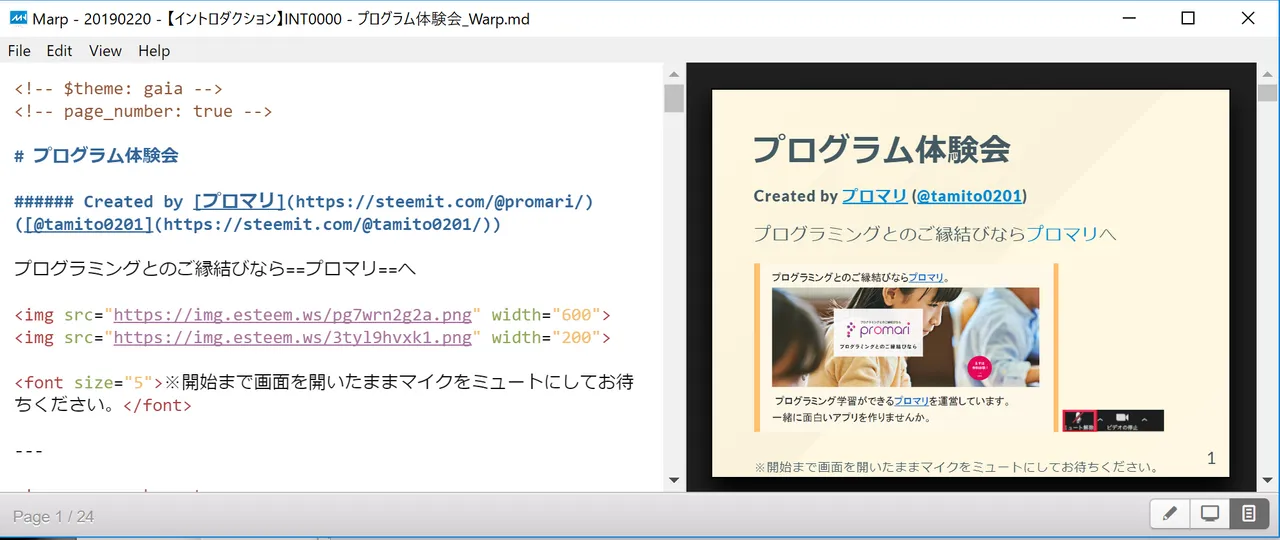
Task: Click the pg7wrn2g2a.png image URL in editor
Action: 292,314
